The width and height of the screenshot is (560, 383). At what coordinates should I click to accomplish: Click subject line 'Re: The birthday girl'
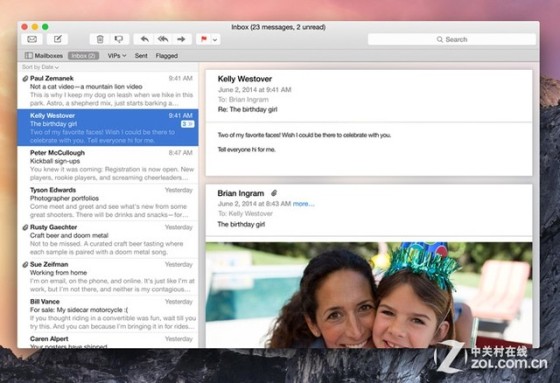coord(248,109)
